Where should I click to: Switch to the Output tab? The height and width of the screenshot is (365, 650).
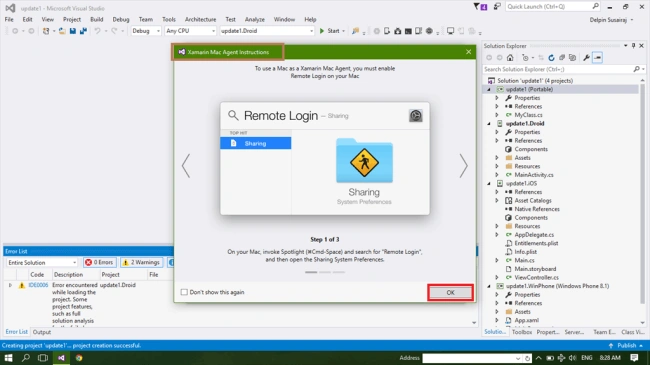tap(42, 332)
